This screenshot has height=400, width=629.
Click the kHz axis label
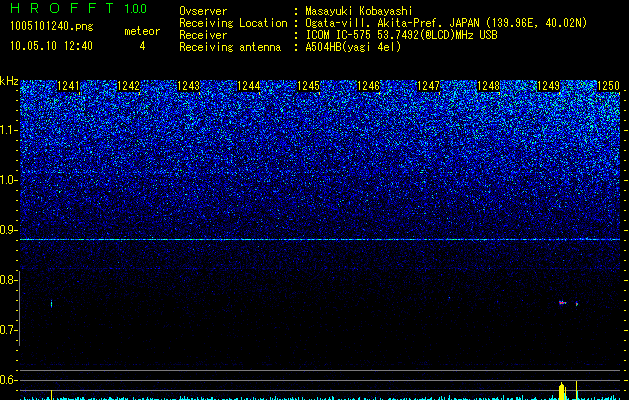(9, 81)
